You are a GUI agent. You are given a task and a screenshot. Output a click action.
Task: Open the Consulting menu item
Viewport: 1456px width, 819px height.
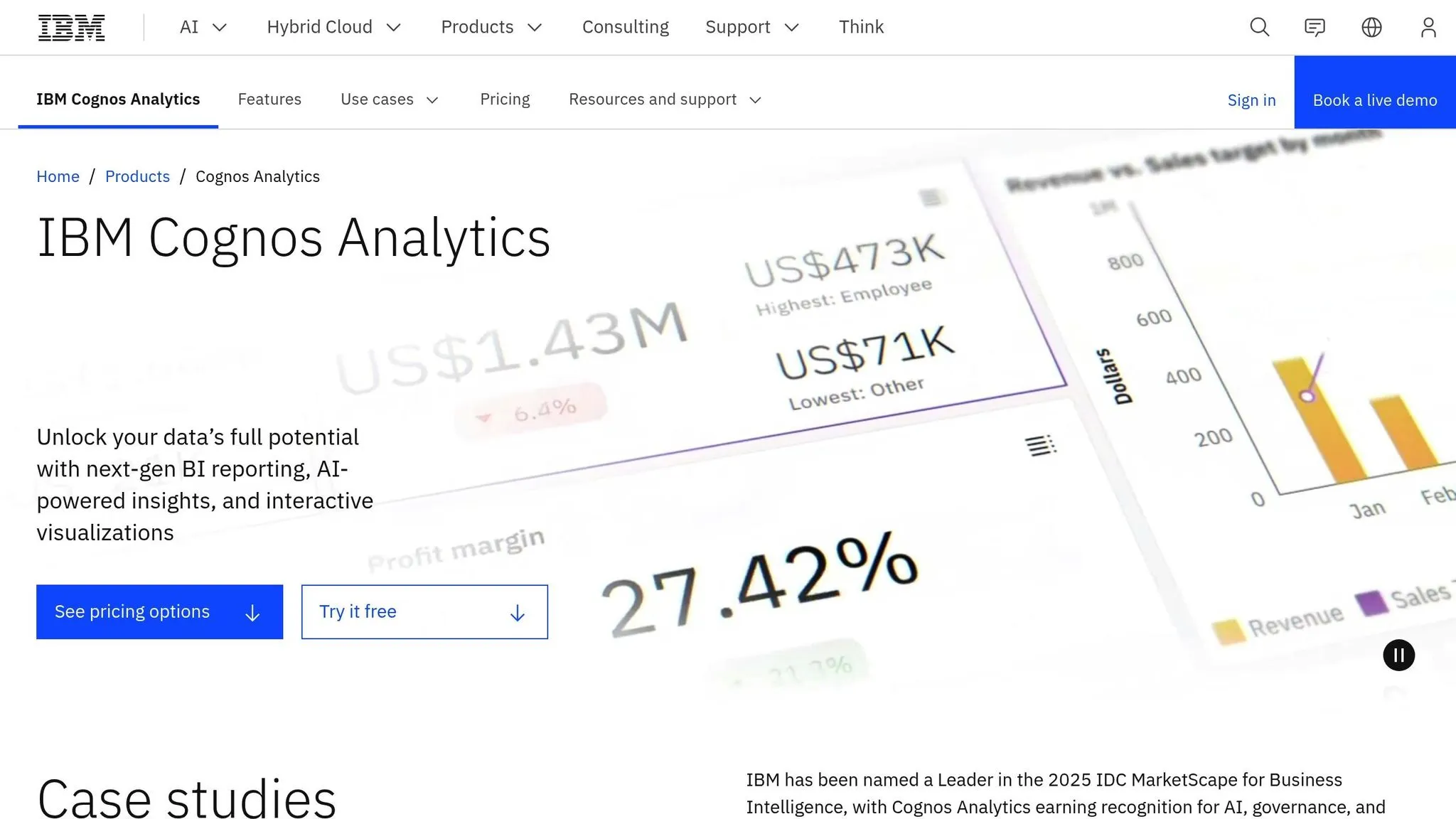[626, 27]
